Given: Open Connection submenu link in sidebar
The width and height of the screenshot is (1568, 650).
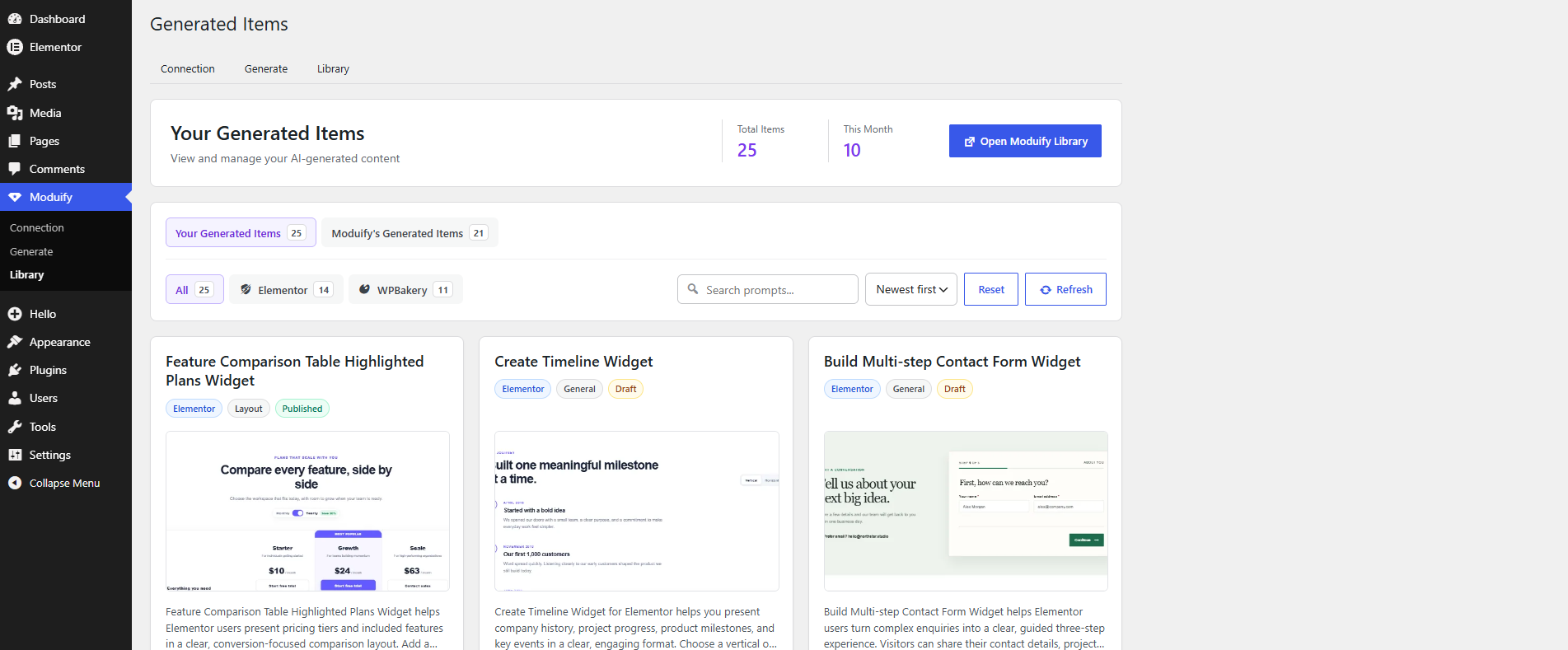Looking at the screenshot, I should click(x=37, y=227).
